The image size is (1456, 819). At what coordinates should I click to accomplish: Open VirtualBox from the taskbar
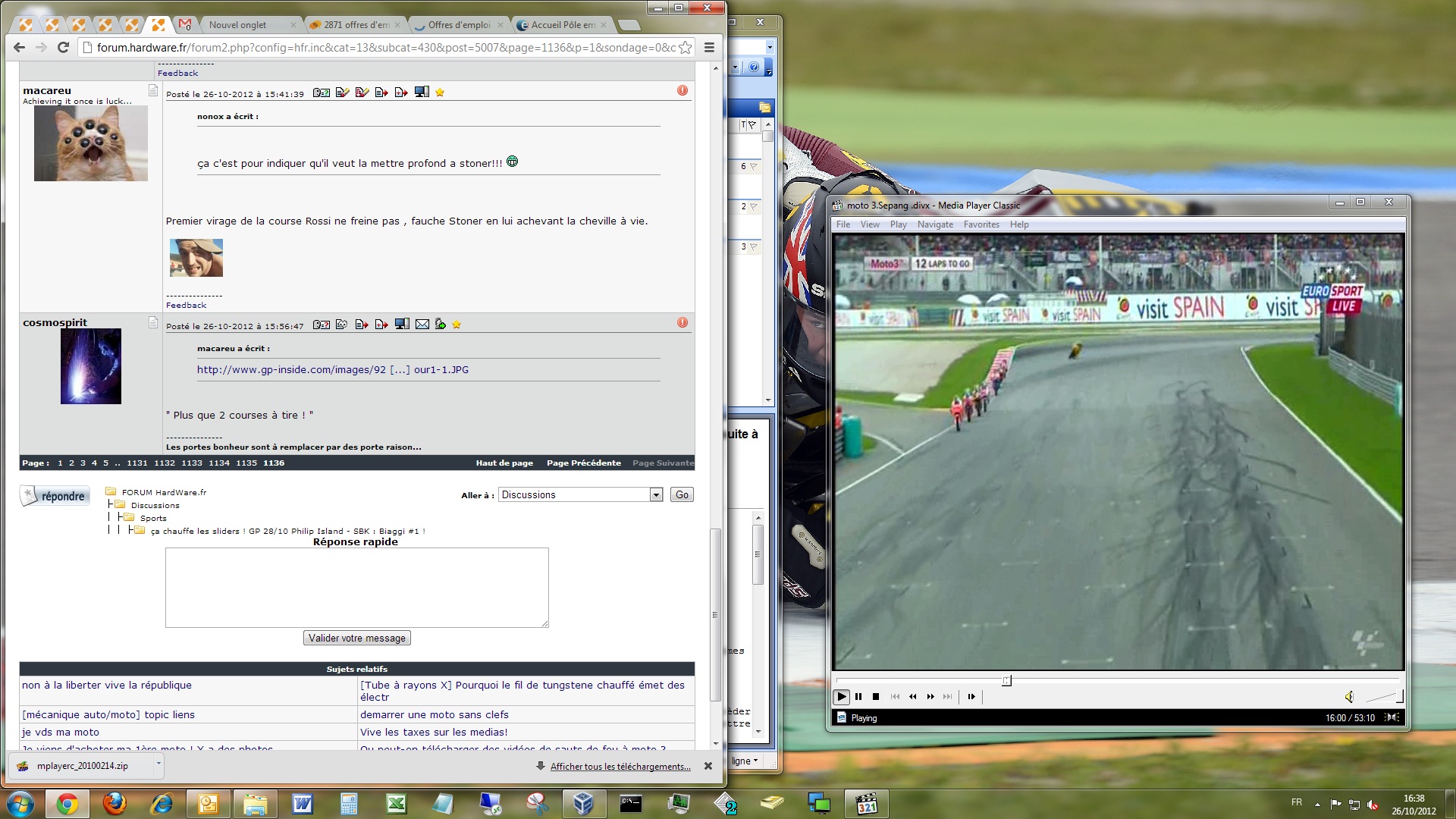[583, 803]
